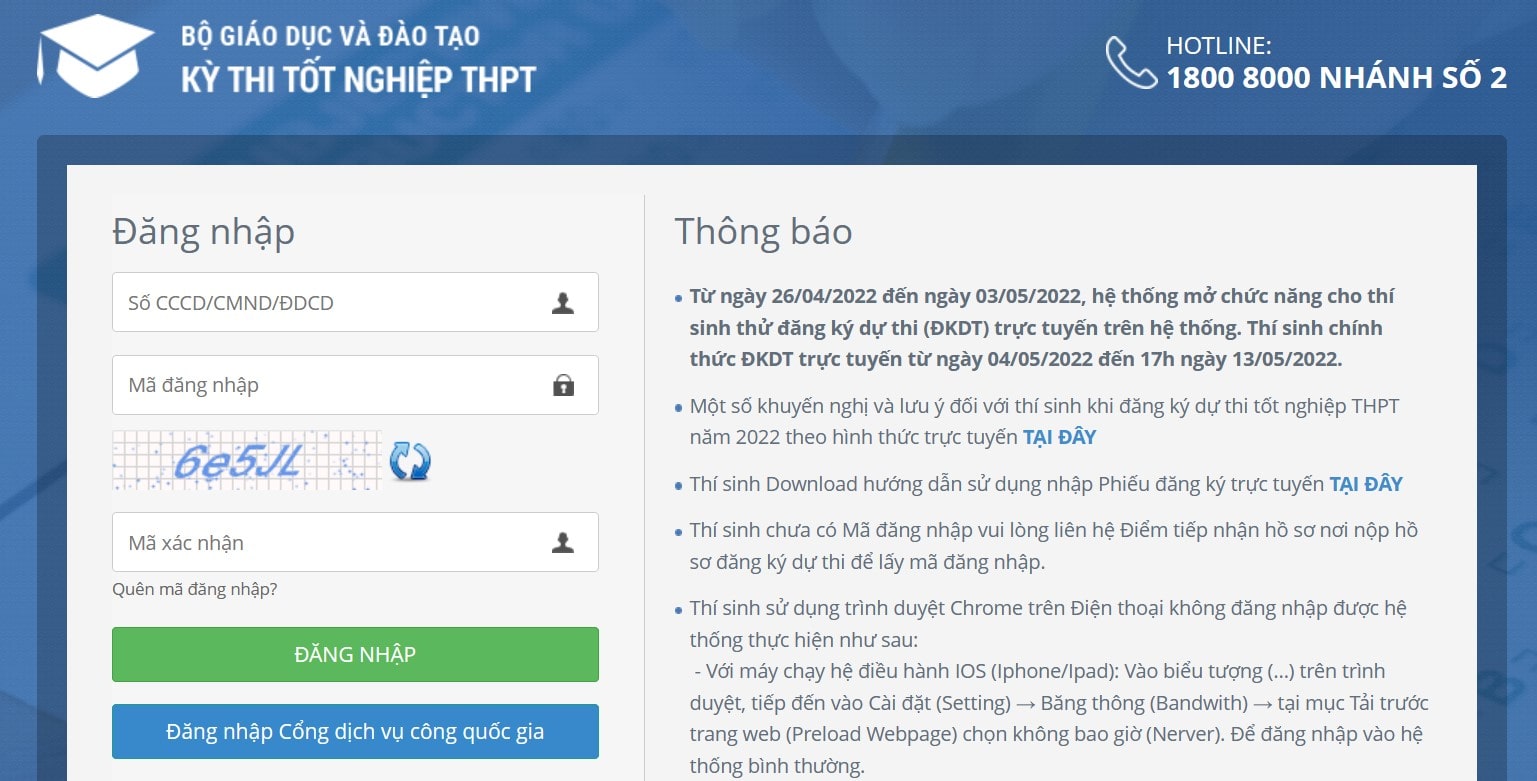
Task: Click the Thông báo heading
Action: pos(763,231)
